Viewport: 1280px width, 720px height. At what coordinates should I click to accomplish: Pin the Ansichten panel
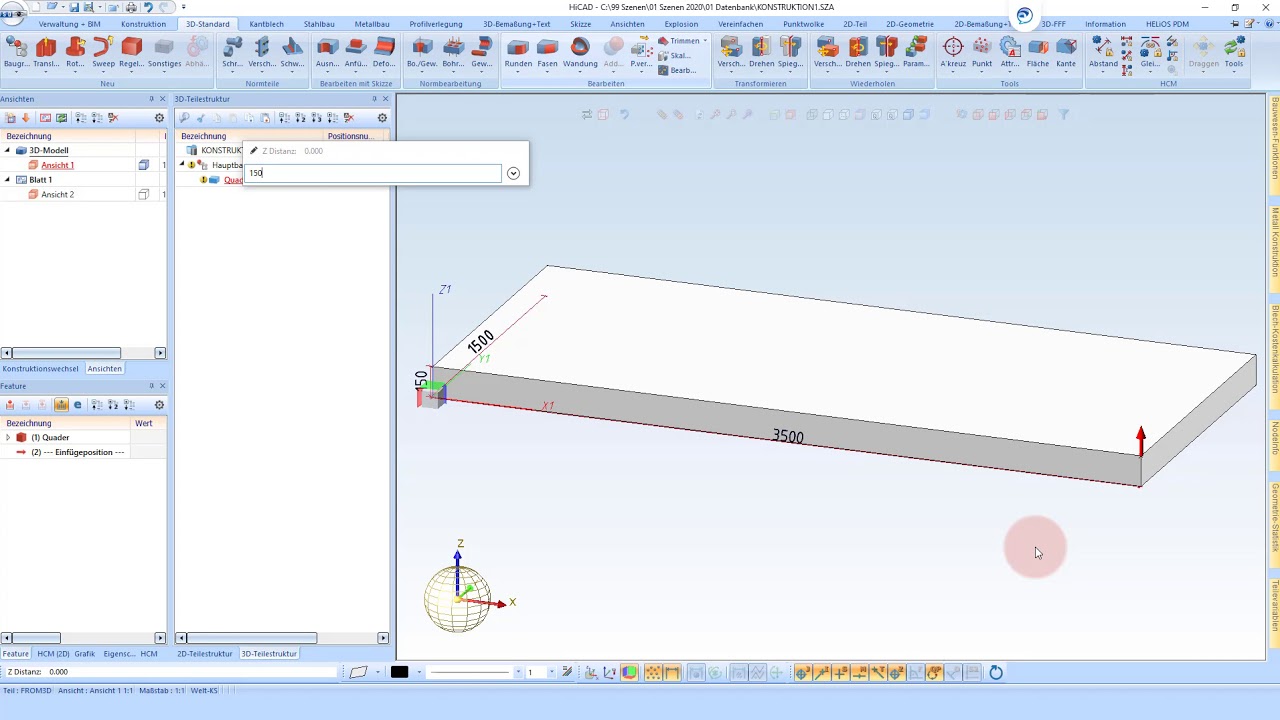(151, 99)
